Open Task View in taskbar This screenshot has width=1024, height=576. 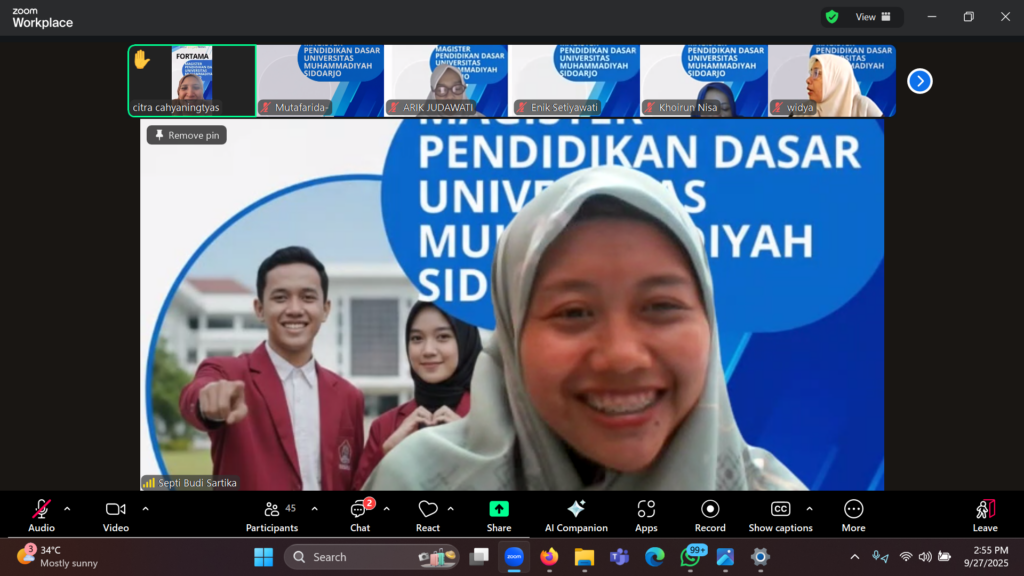(479, 557)
